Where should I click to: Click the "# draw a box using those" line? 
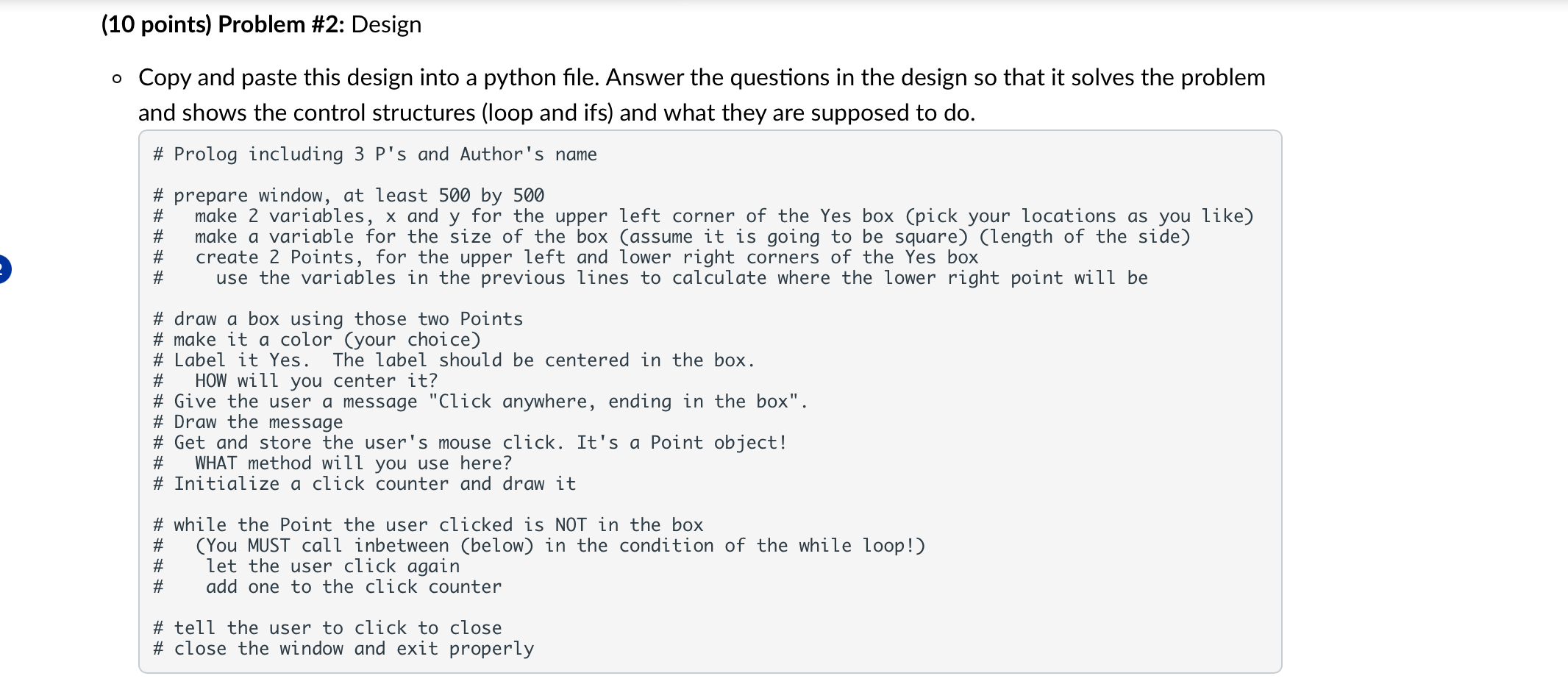338,319
